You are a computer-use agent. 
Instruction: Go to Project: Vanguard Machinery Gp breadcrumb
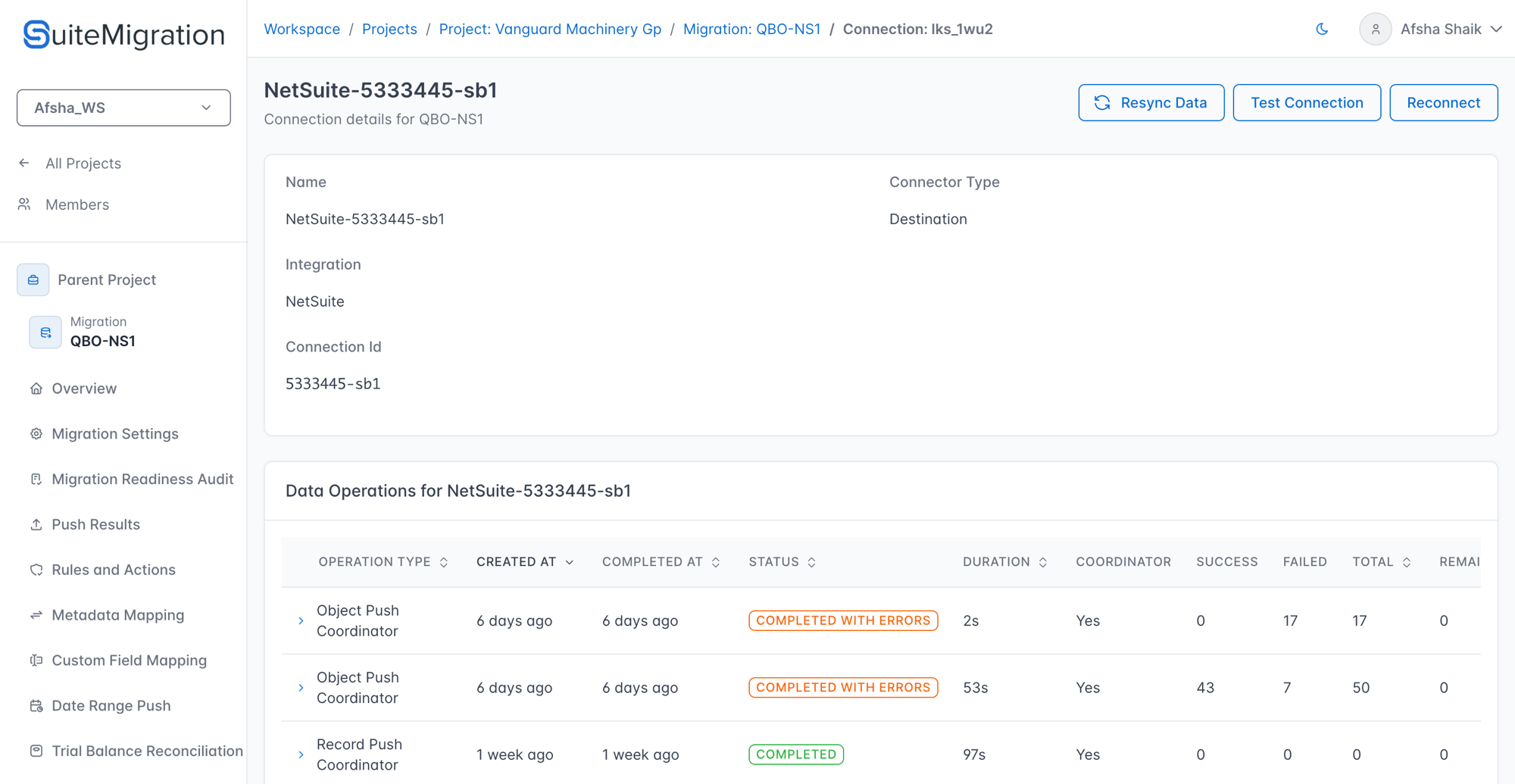550,29
